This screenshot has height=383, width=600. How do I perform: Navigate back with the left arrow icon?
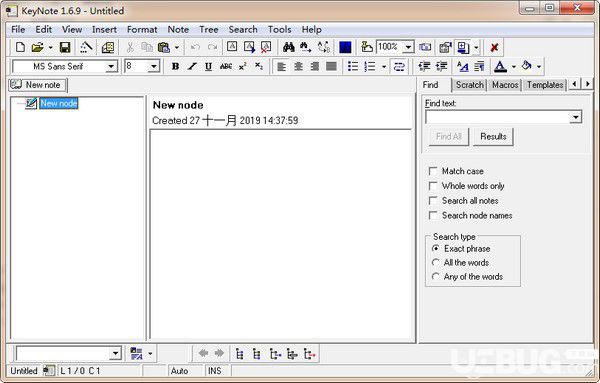[x=203, y=353]
